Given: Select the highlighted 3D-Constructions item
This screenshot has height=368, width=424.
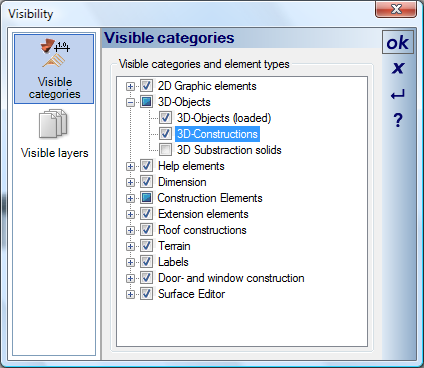Looking at the screenshot, I should point(217,134).
